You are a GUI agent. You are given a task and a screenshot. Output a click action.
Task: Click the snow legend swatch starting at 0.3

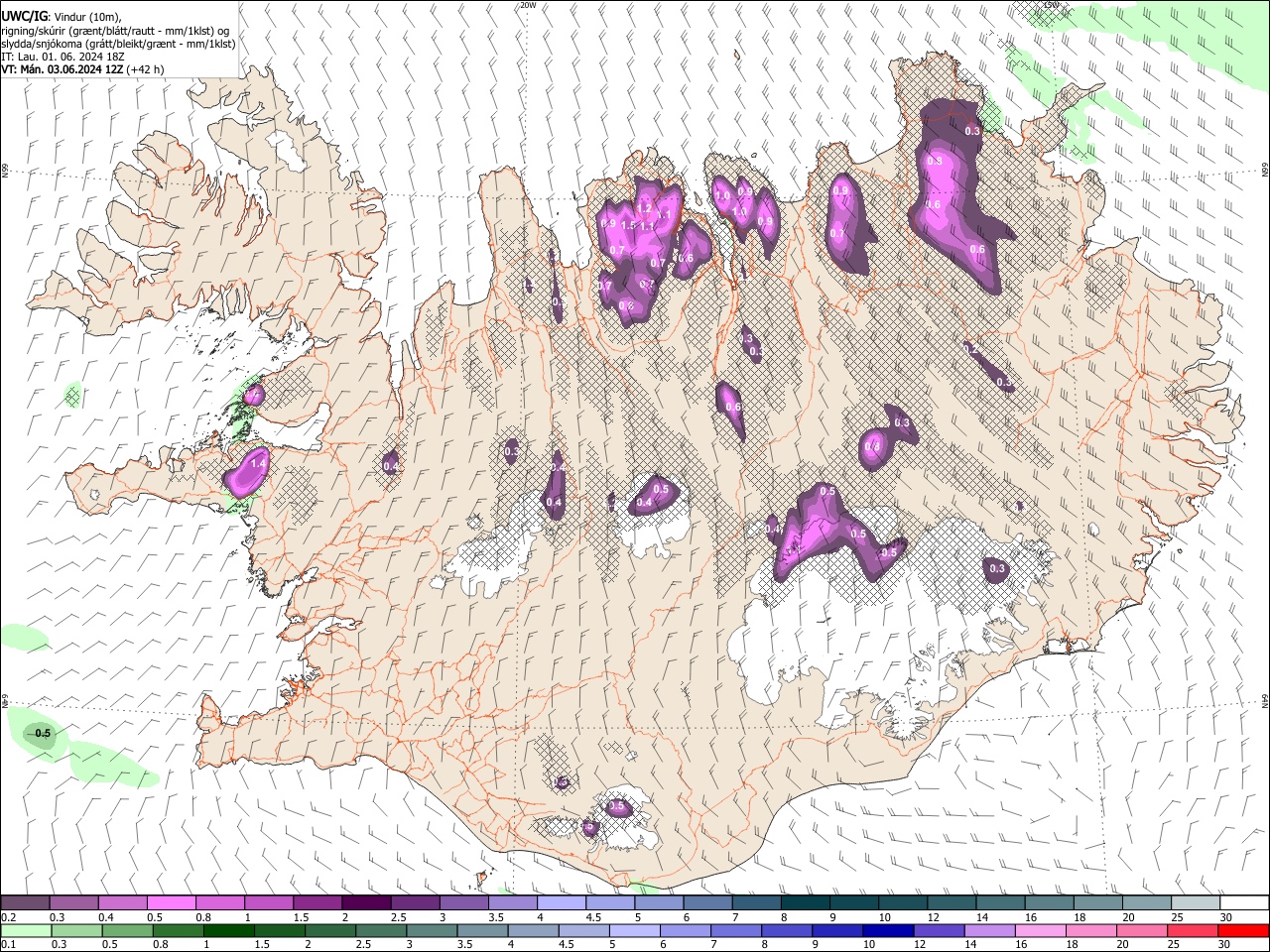[x=73, y=903]
